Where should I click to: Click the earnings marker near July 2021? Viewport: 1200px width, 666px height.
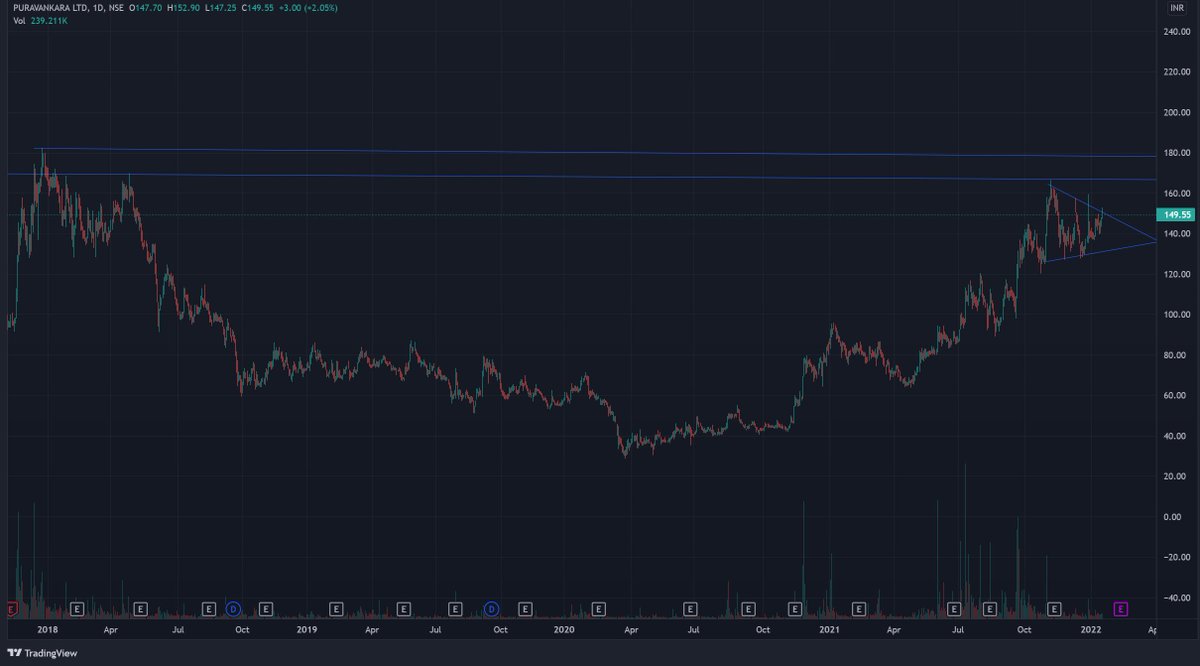[x=955, y=608]
